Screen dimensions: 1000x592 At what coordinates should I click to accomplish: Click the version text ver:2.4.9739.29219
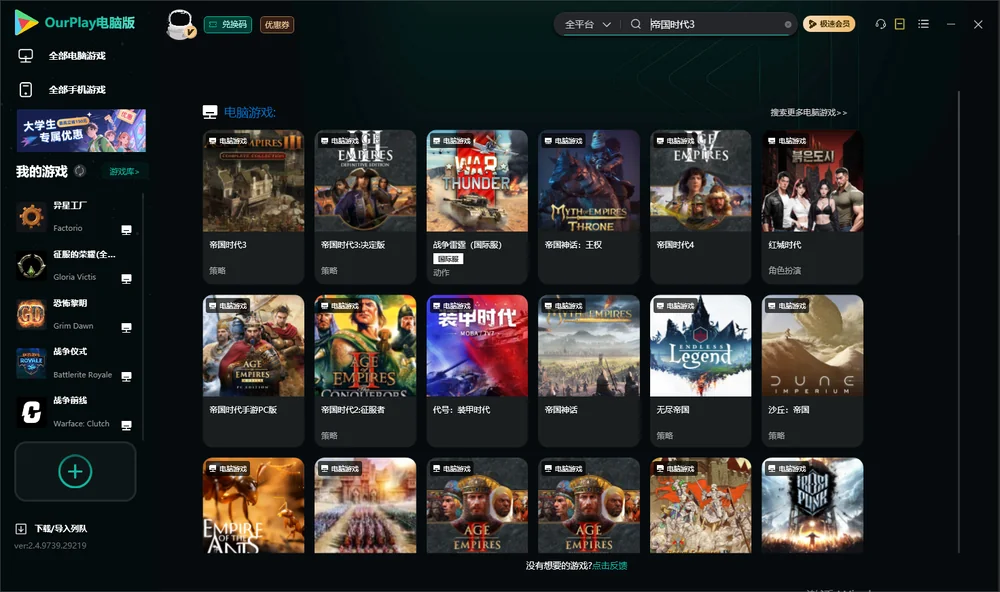click(x=50, y=545)
